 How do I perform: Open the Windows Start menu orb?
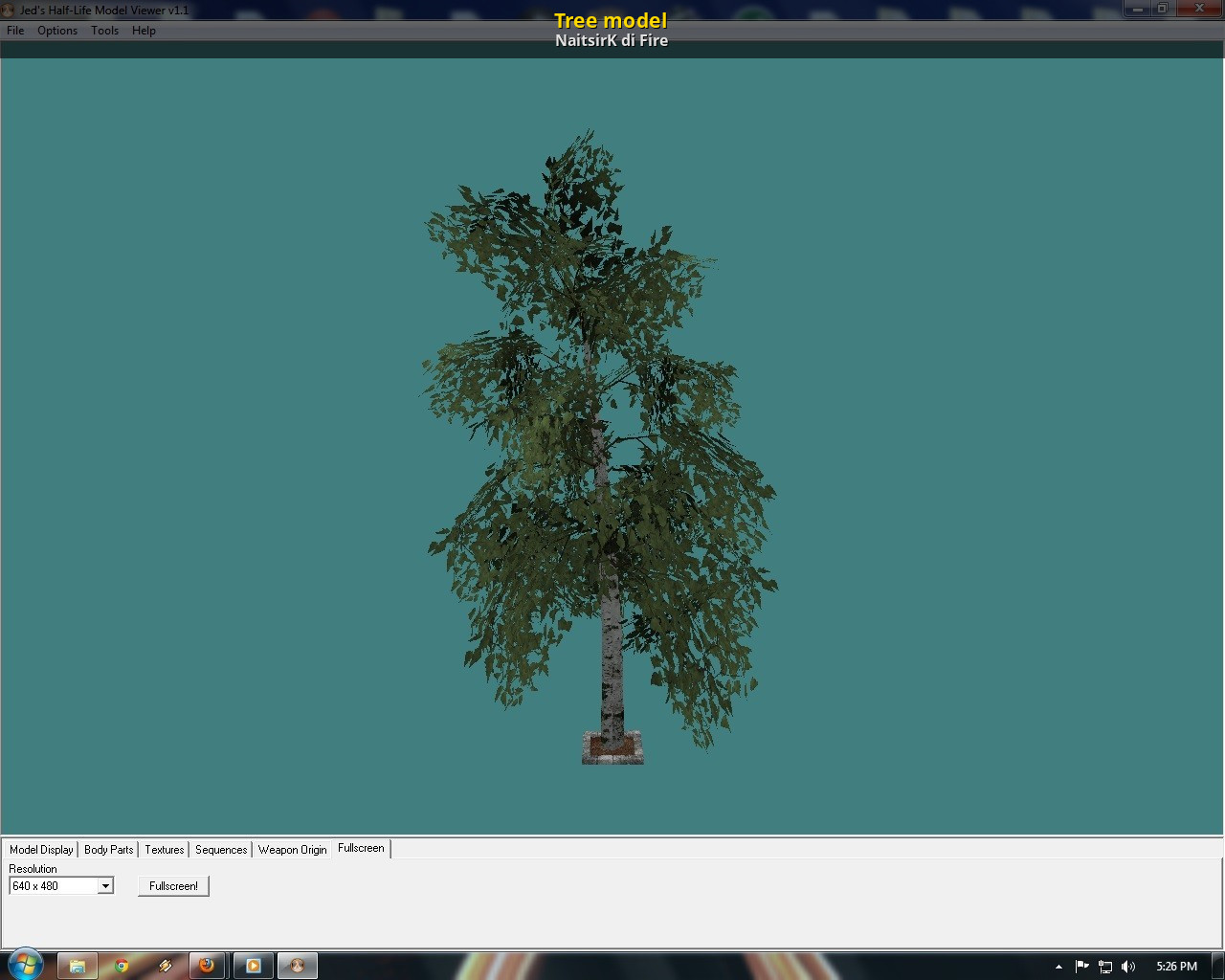click(x=24, y=965)
